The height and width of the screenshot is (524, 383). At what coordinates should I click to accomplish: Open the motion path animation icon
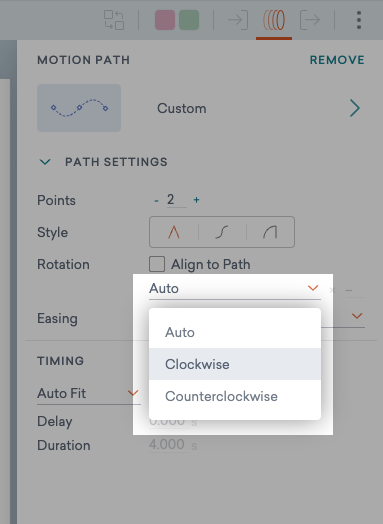(x=274, y=20)
